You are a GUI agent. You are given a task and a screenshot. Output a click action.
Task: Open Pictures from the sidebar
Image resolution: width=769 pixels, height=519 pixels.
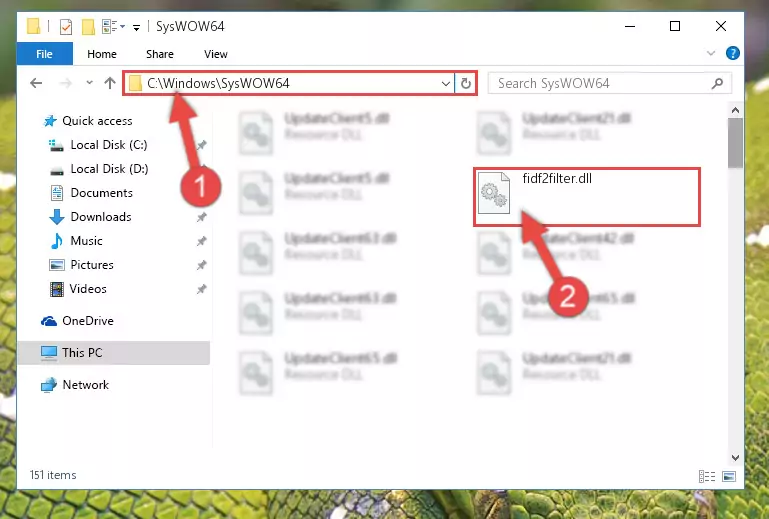click(x=92, y=265)
